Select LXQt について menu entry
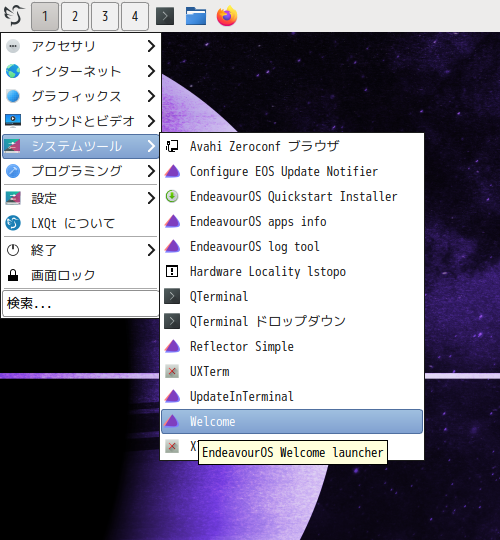 [x=81, y=223]
